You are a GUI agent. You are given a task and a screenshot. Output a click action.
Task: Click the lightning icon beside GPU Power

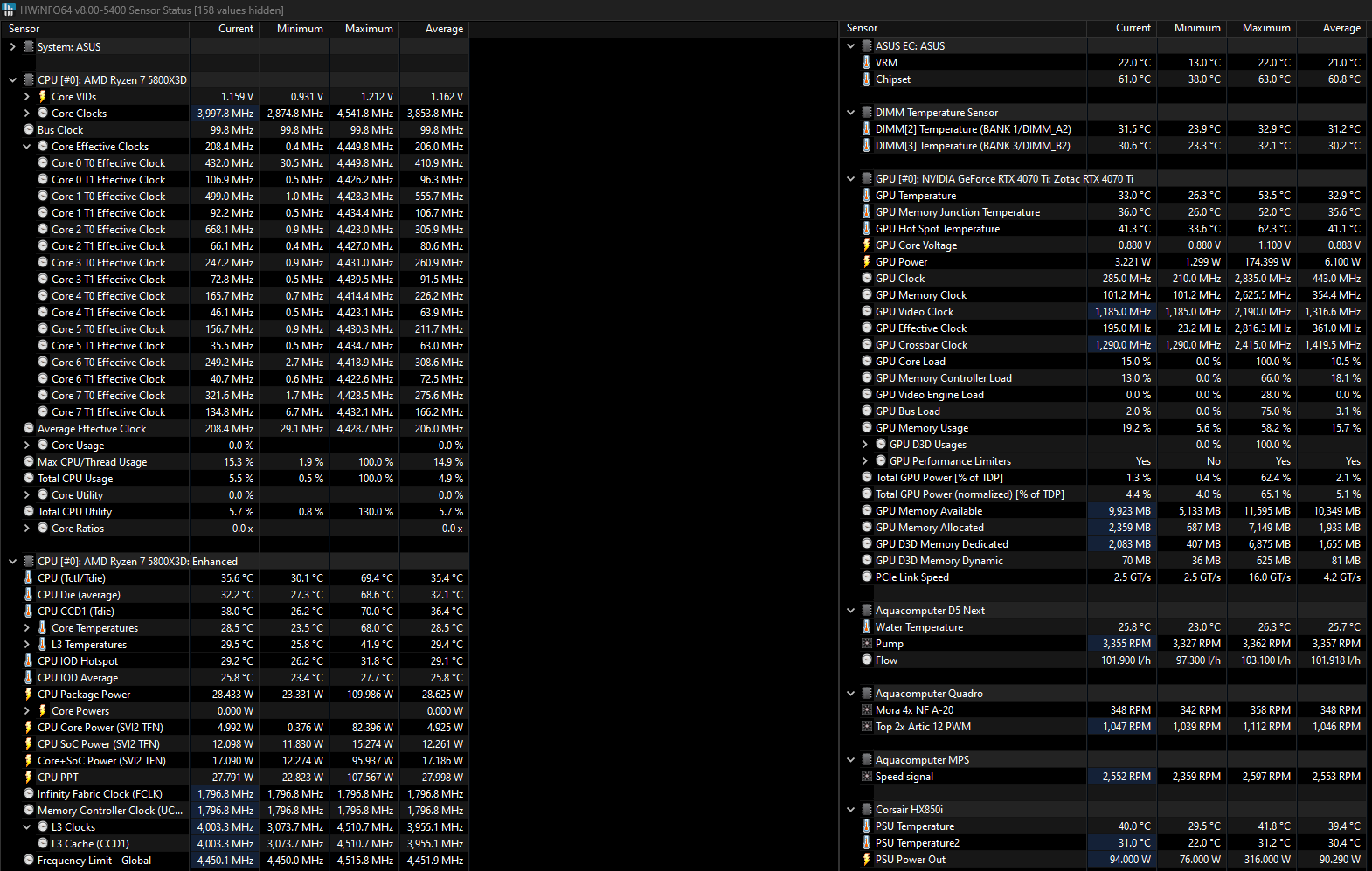pyautogui.click(x=866, y=261)
